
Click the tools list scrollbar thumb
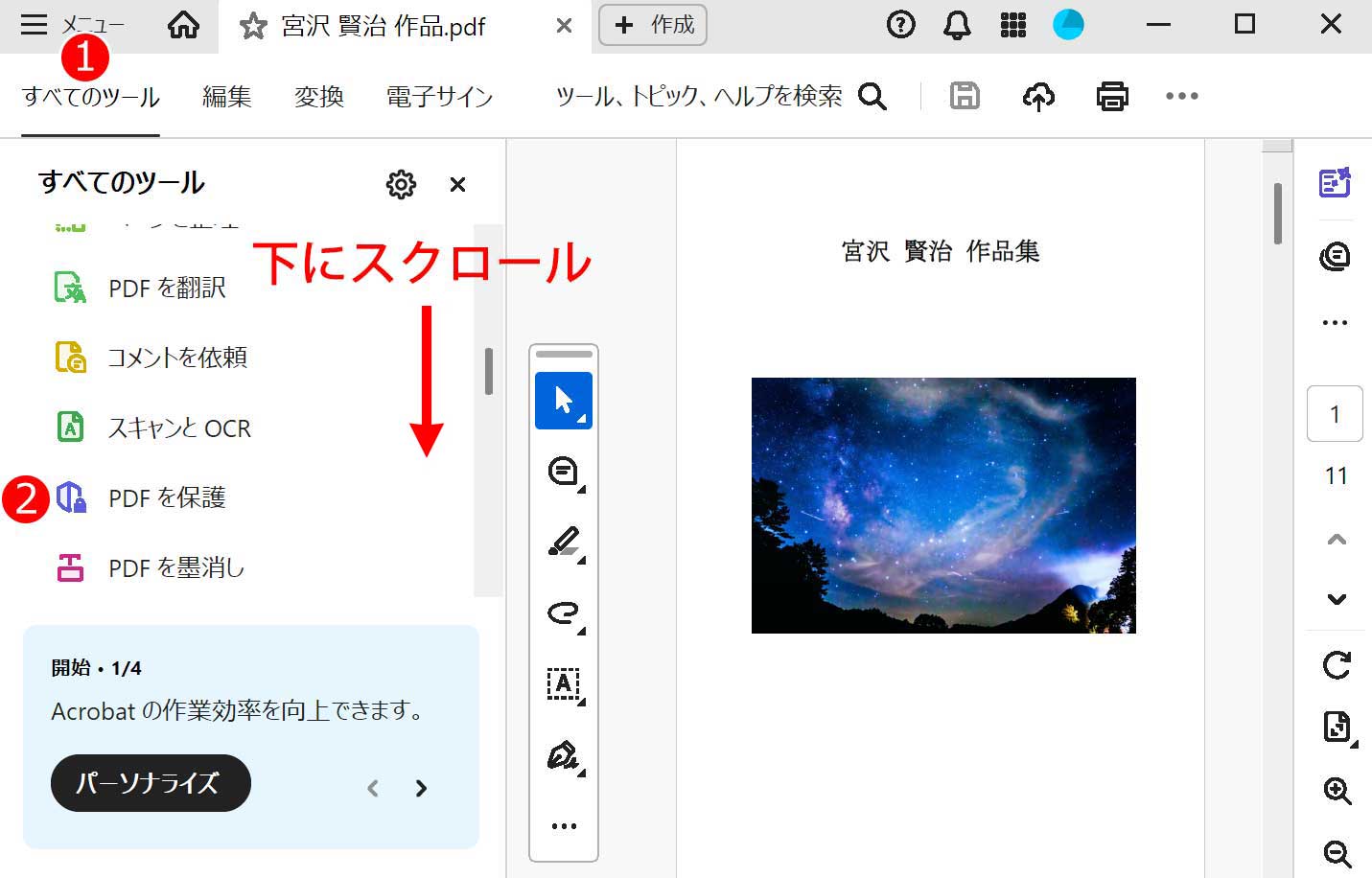click(x=489, y=371)
